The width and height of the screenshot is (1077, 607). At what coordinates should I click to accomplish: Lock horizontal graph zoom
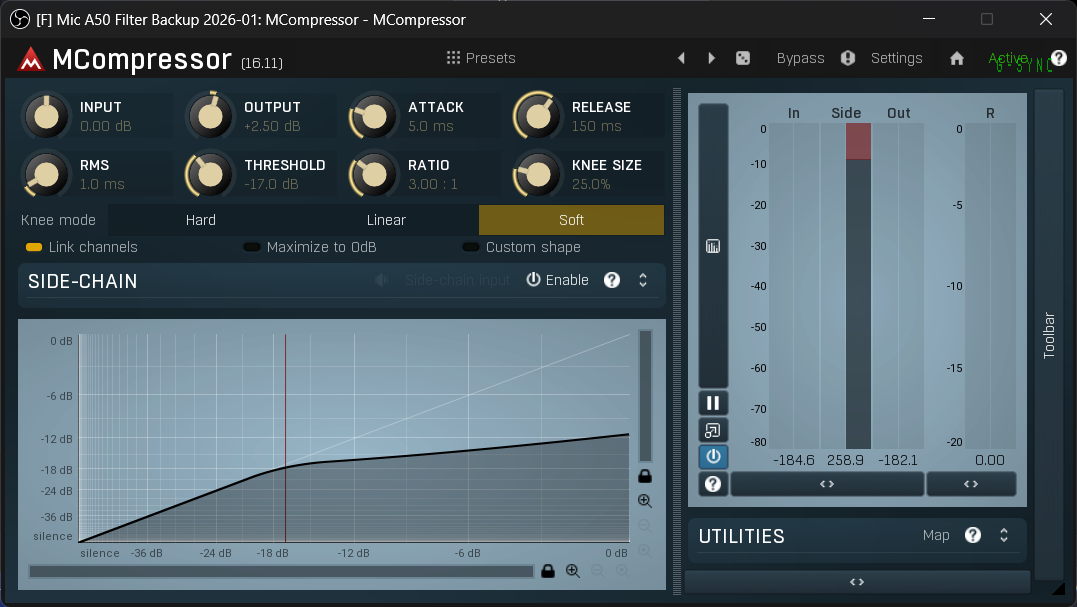pyautogui.click(x=547, y=571)
